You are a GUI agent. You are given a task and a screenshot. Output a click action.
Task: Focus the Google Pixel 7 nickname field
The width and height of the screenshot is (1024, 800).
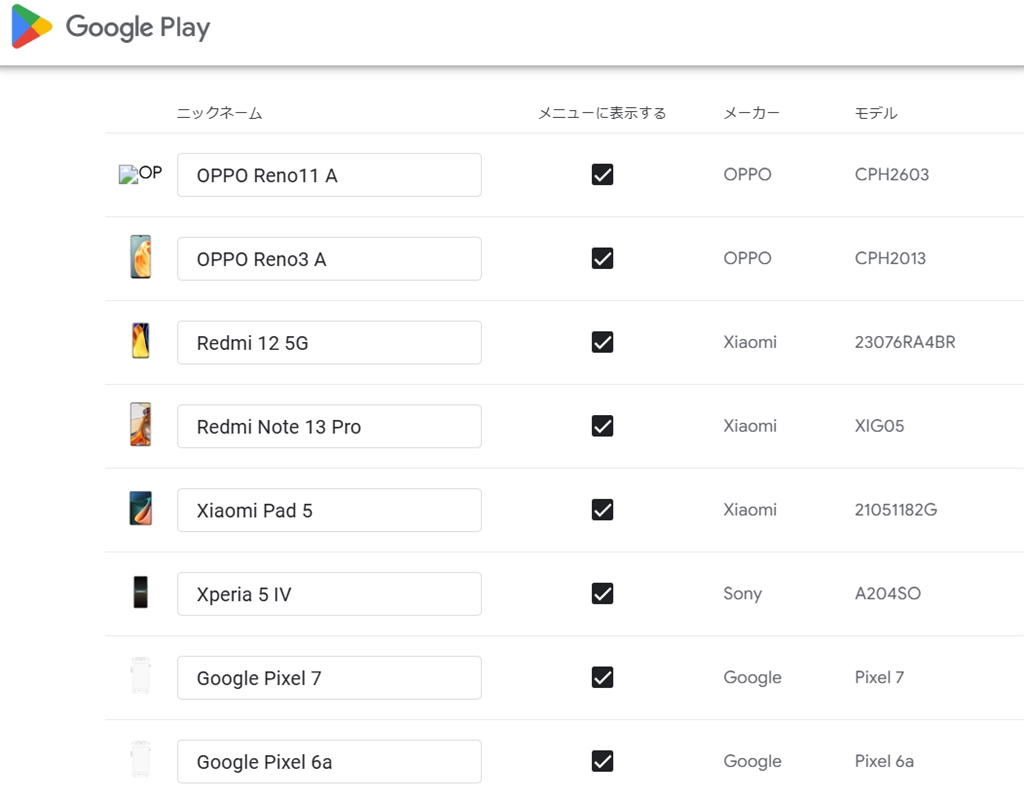[x=329, y=678]
